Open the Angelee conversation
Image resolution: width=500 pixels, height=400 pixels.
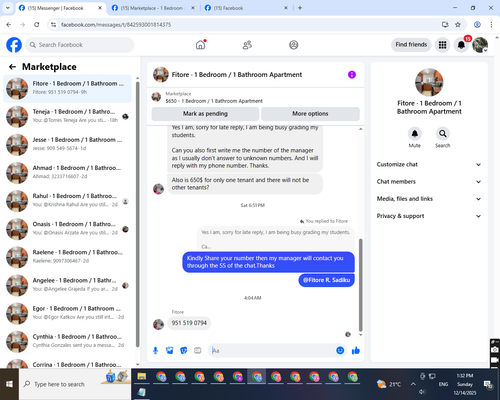[x=68, y=285]
